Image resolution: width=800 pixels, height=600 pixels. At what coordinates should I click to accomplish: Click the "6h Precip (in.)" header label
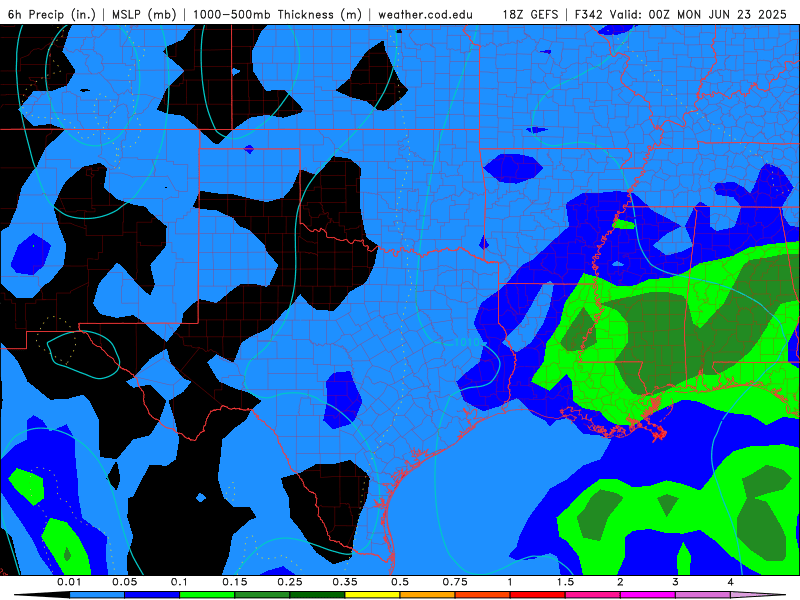click(52, 14)
